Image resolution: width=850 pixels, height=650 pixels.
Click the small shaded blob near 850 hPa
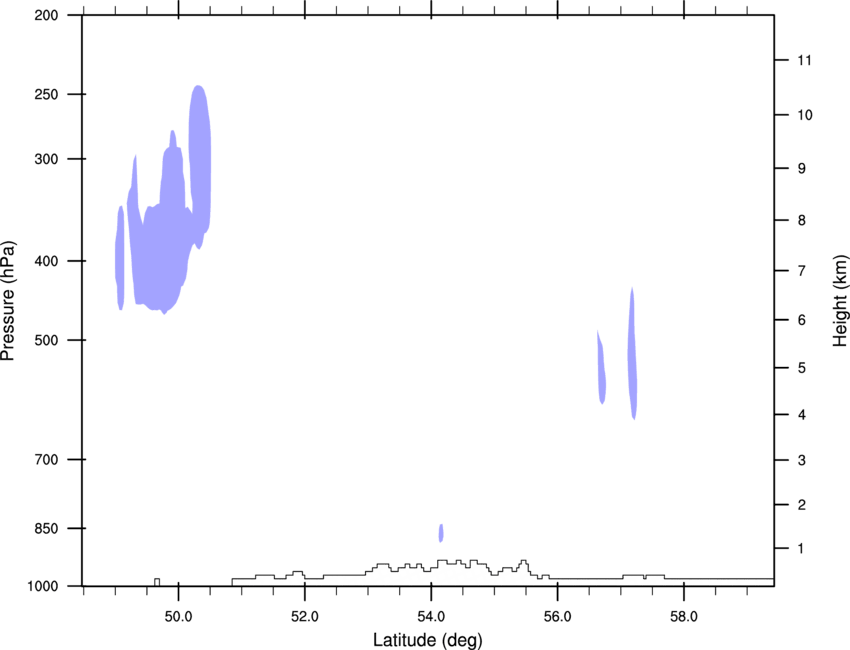click(441, 533)
